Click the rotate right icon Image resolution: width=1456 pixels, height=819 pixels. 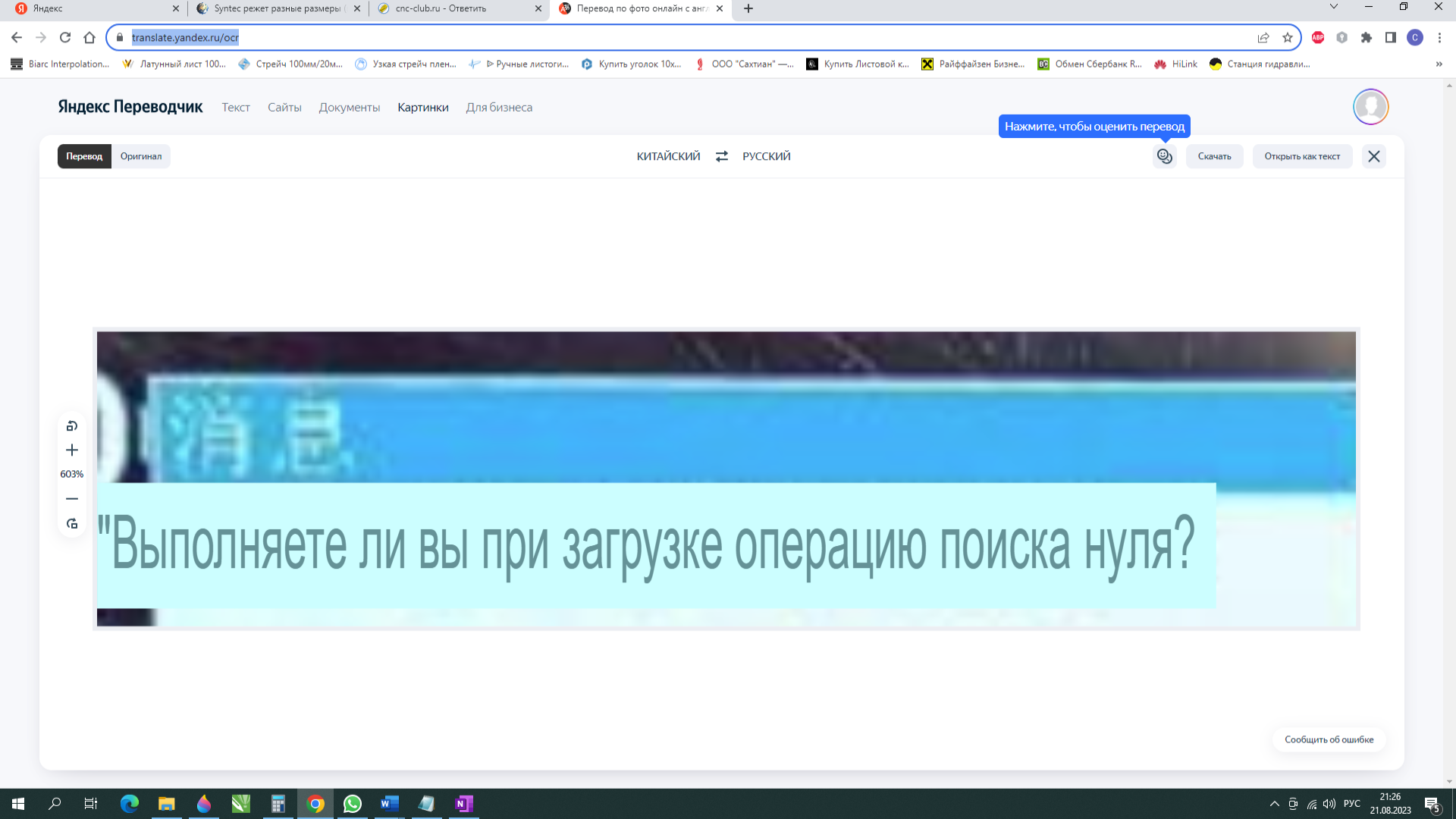coord(72,524)
